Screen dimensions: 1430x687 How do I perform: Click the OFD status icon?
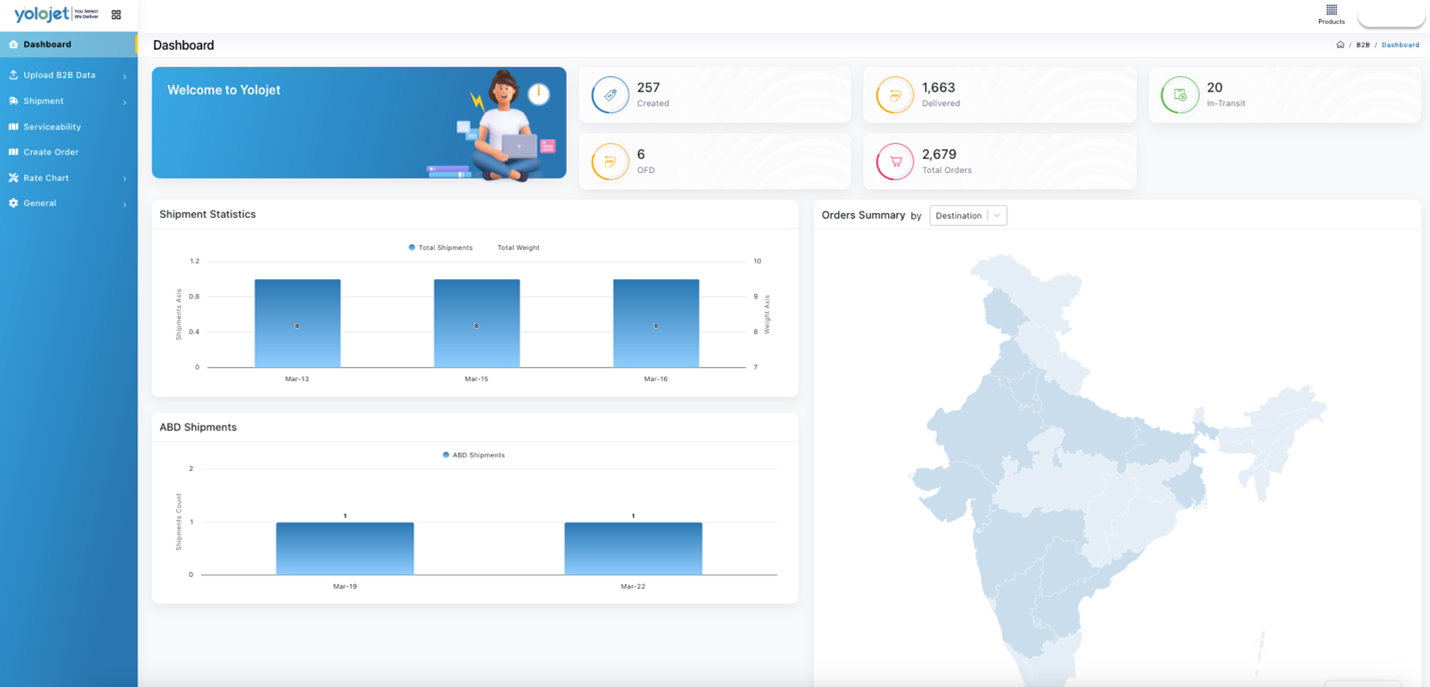click(x=610, y=162)
